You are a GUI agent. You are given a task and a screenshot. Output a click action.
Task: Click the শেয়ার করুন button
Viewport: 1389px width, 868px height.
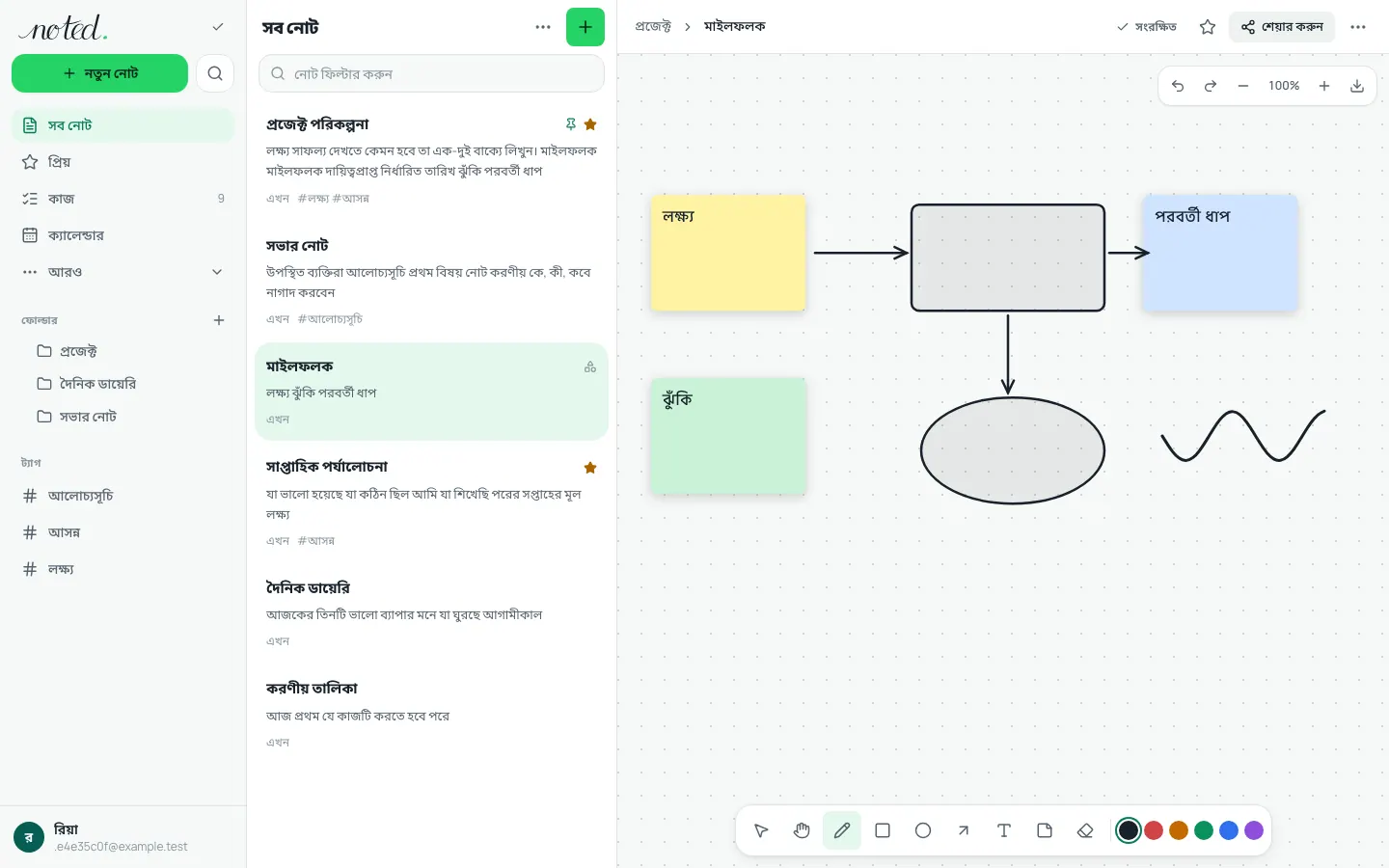coord(1282,27)
